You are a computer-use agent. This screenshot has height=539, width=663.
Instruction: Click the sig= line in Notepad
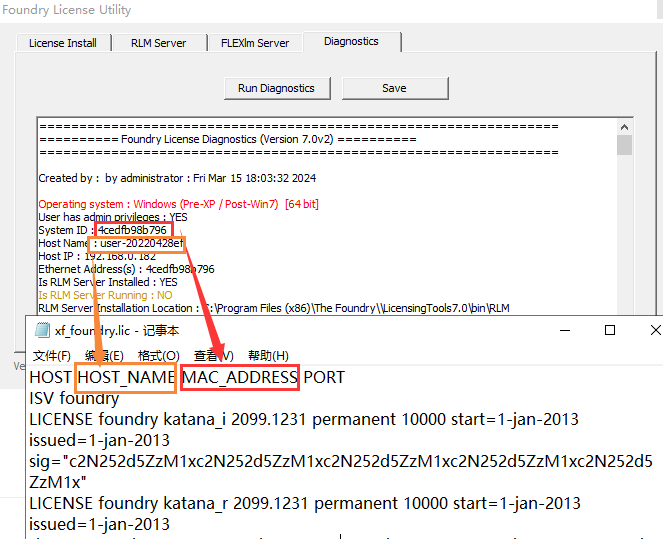tap(341, 461)
